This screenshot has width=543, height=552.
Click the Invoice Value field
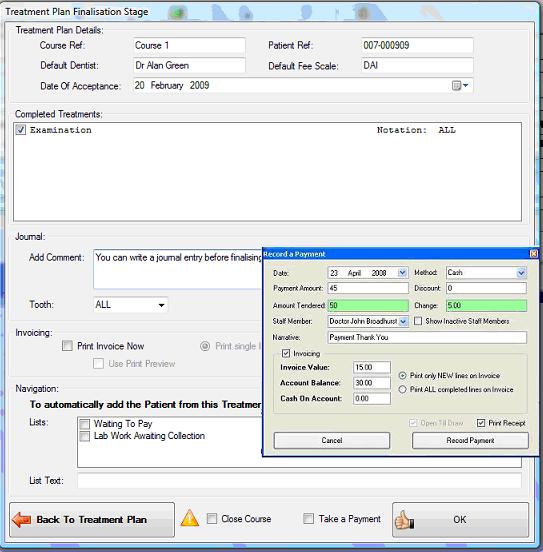[x=372, y=367]
